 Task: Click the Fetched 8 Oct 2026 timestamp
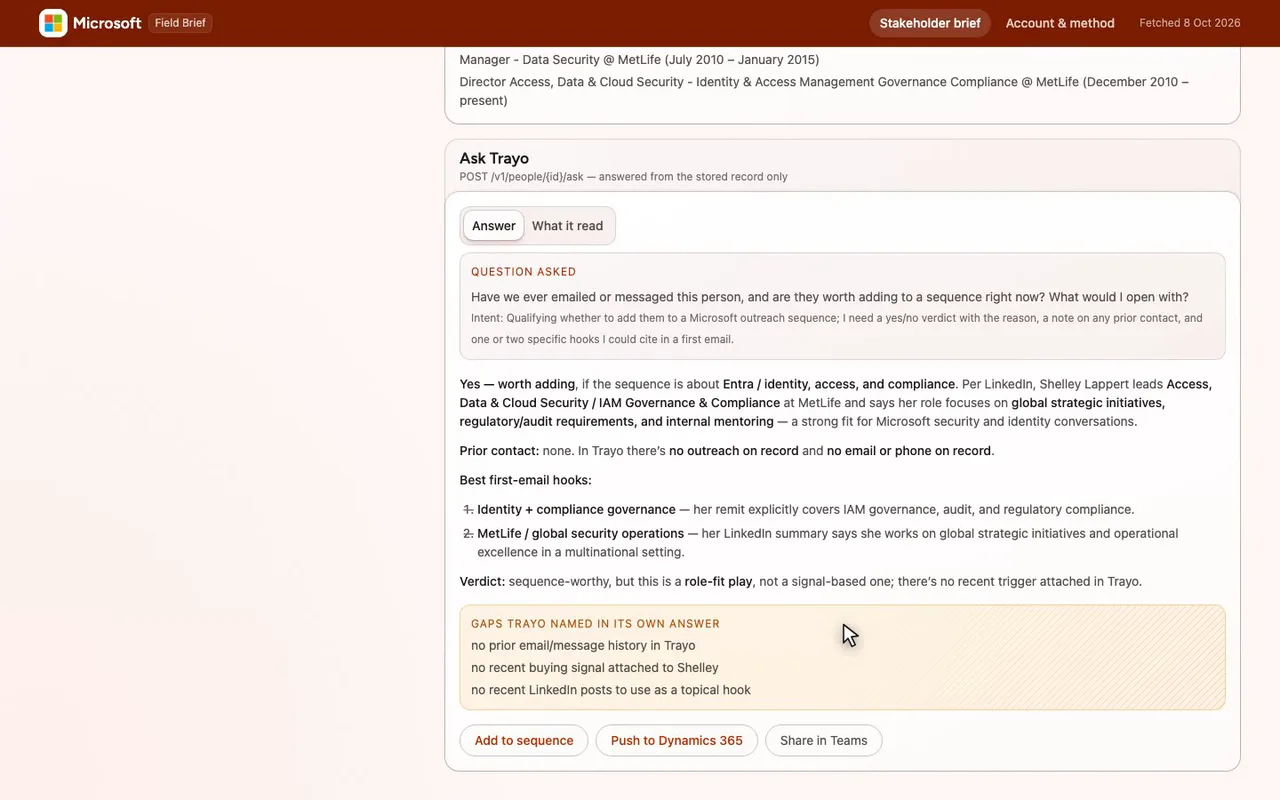click(1190, 23)
